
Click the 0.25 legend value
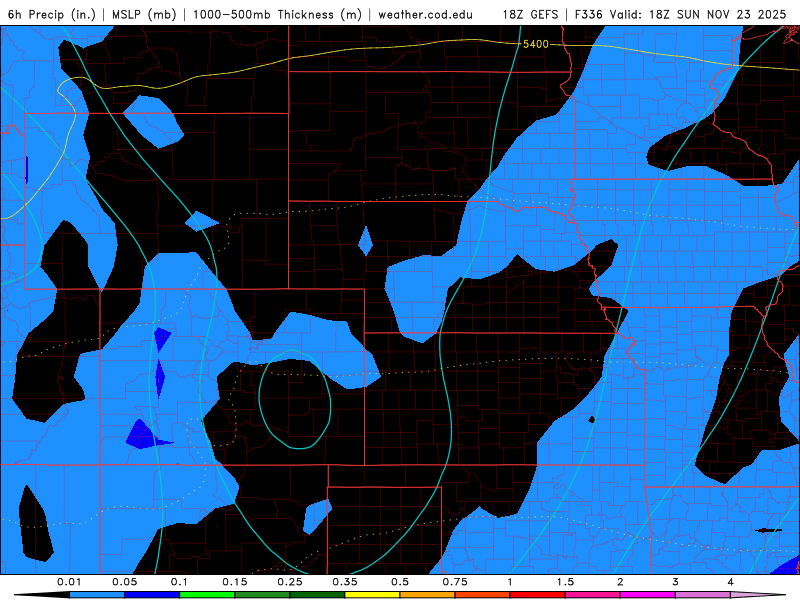[290, 582]
